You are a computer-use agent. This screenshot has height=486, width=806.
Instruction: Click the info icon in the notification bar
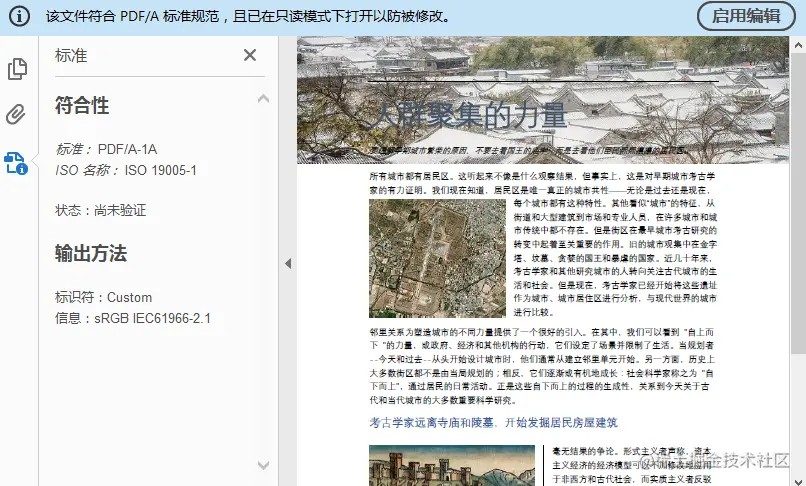[20, 16]
